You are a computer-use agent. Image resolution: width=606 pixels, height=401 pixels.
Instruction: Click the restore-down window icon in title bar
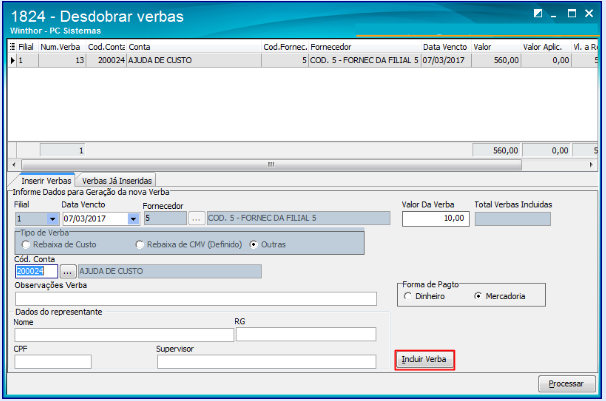click(538, 14)
